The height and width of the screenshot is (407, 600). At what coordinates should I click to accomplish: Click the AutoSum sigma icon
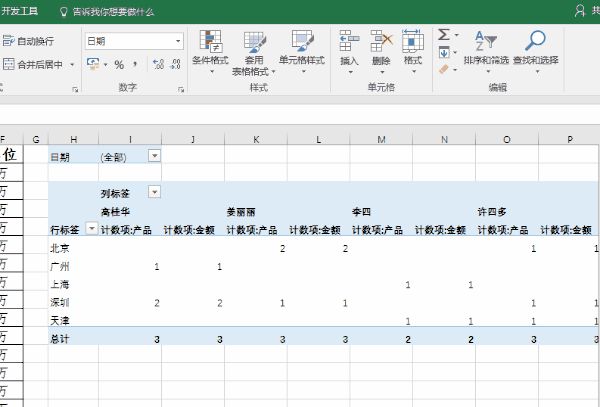point(444,34)
